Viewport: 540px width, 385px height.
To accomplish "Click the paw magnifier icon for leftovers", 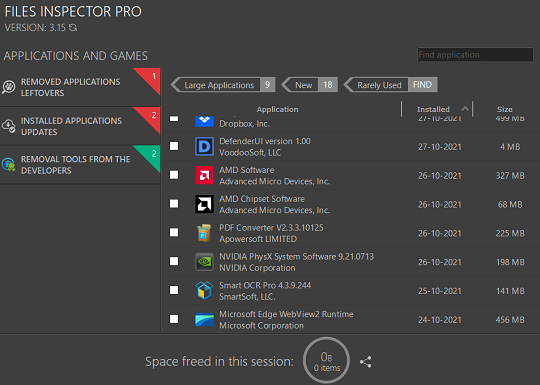I will point(9,87).
